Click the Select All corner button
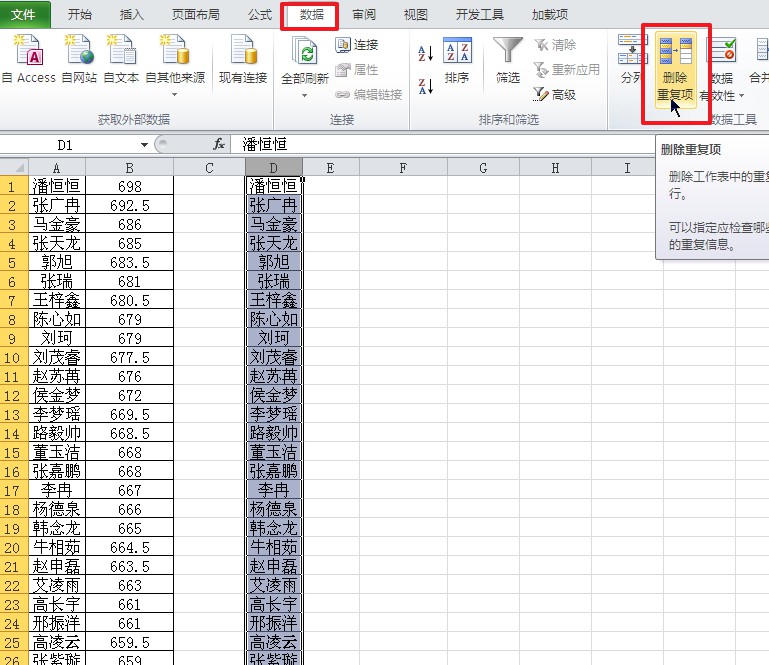This screenshot has height=665, width=769. pyautogui.click(x=14, y=168)
